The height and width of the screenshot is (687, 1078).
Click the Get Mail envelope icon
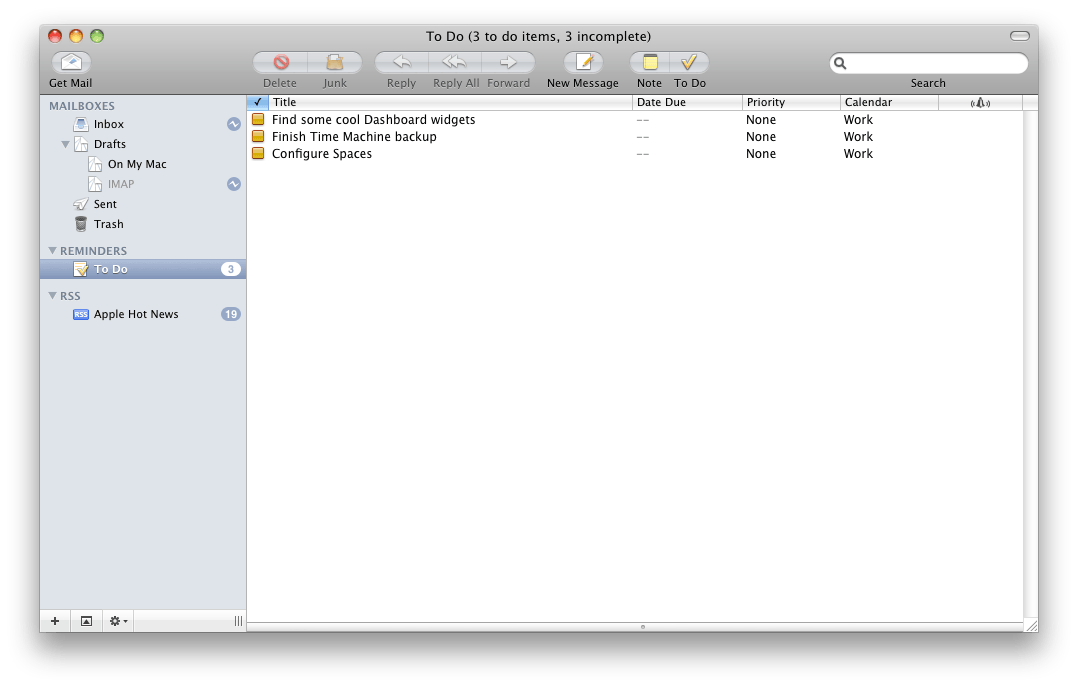(72, 63)
